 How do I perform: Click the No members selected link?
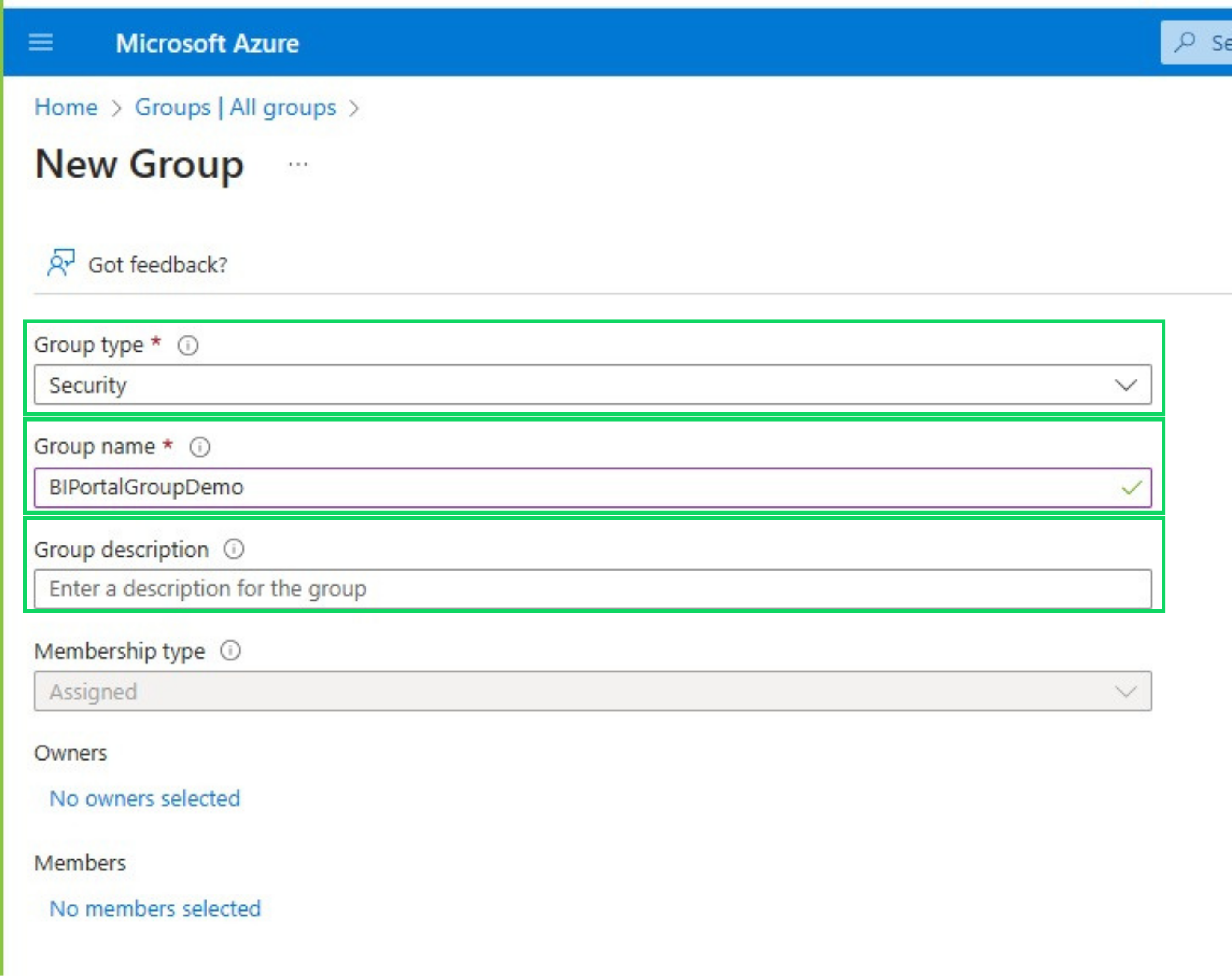155,909
